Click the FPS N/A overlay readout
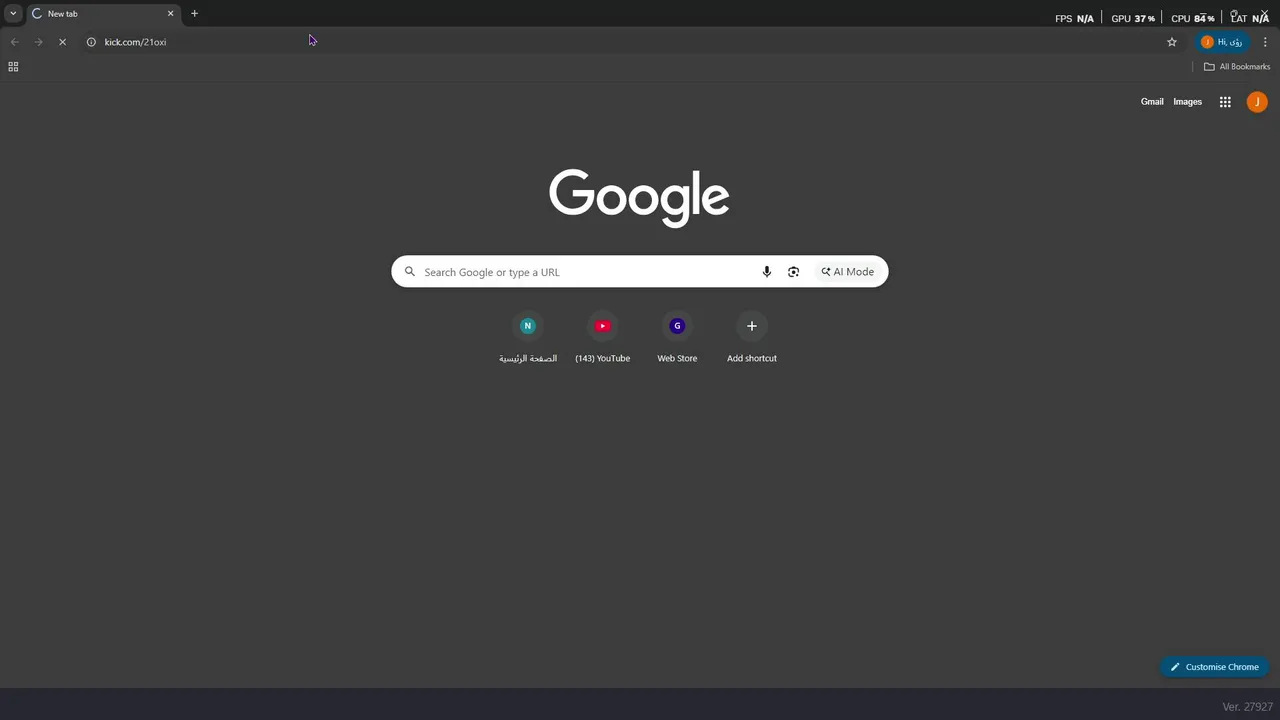This screenshot has height=720, width=1280. pyautogui.click(x=1074, y=18)
